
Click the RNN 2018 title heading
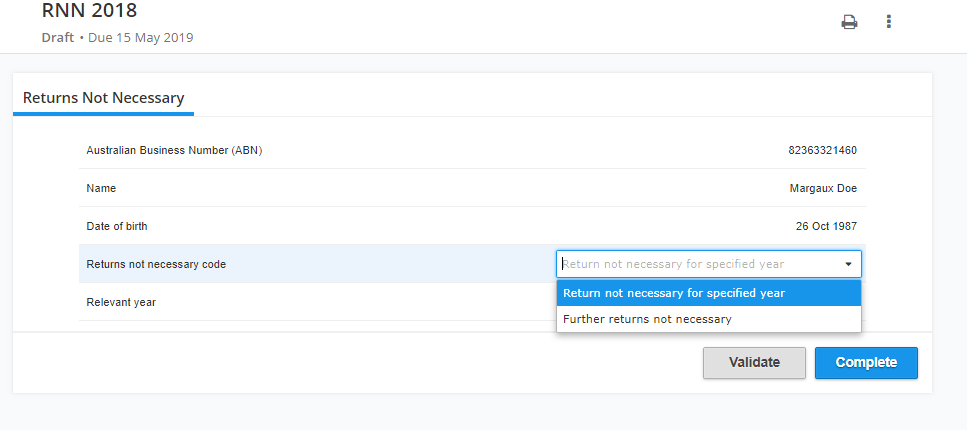tap(89, 10)
